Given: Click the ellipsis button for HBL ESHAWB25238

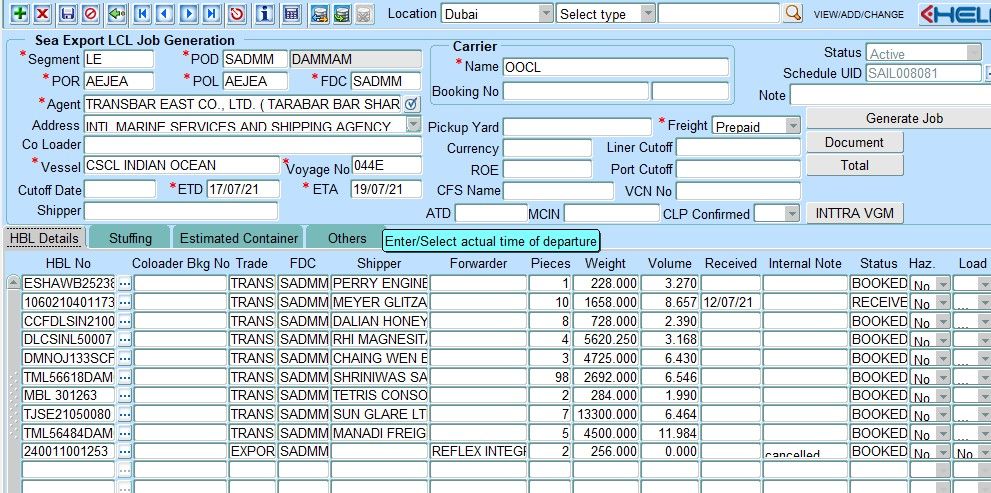Looking at the screenshot, I should point(125,283).
